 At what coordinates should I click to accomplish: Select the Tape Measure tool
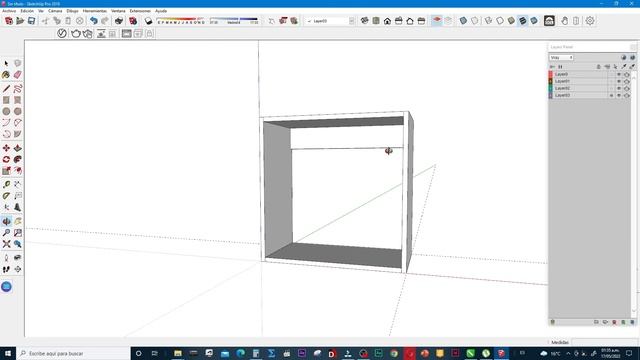(x=6, y=185)
